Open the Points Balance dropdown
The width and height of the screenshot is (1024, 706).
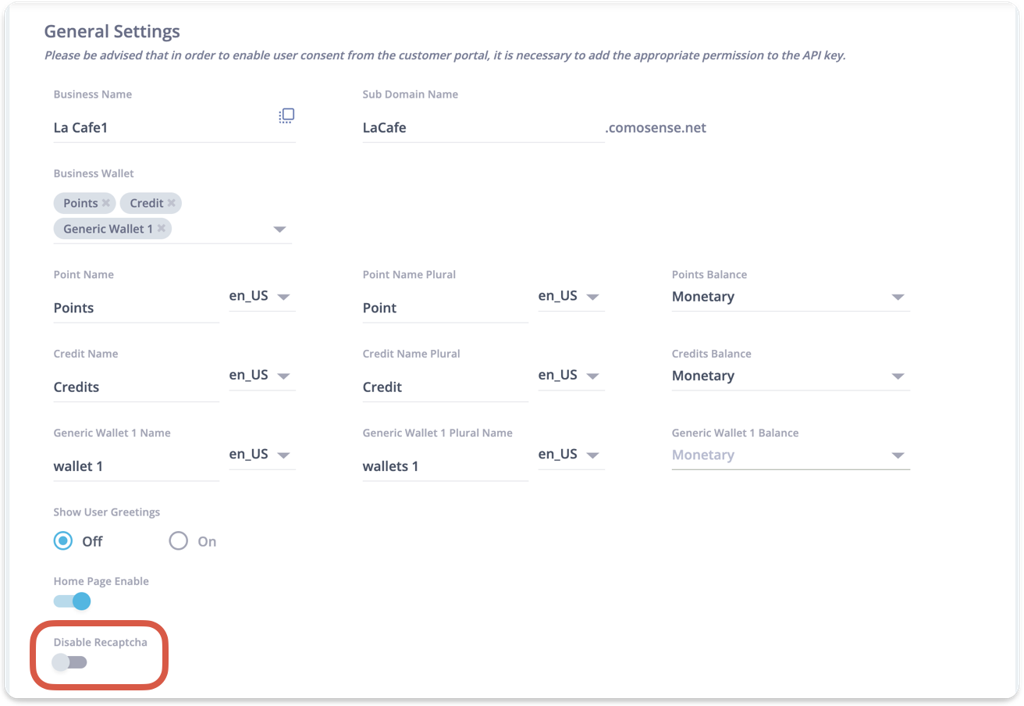897,297
